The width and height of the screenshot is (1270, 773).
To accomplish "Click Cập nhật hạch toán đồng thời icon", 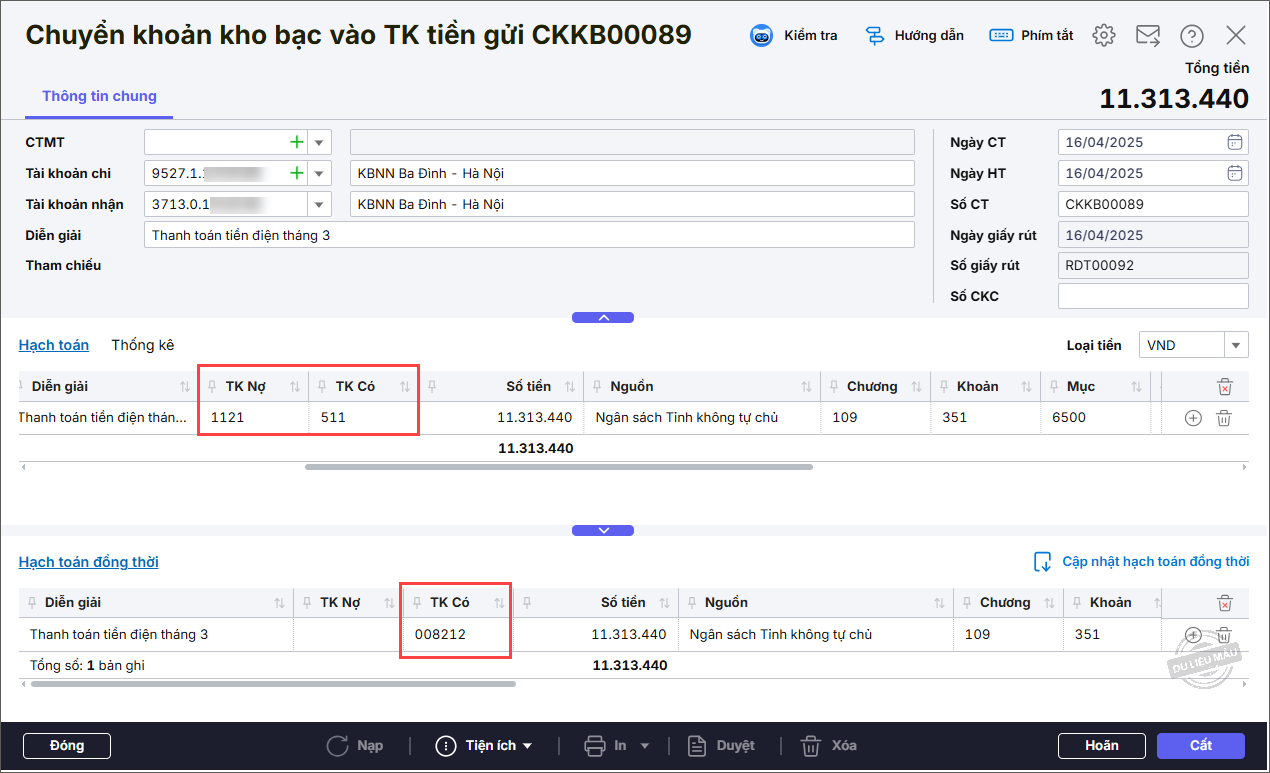I will point(1043,561).
